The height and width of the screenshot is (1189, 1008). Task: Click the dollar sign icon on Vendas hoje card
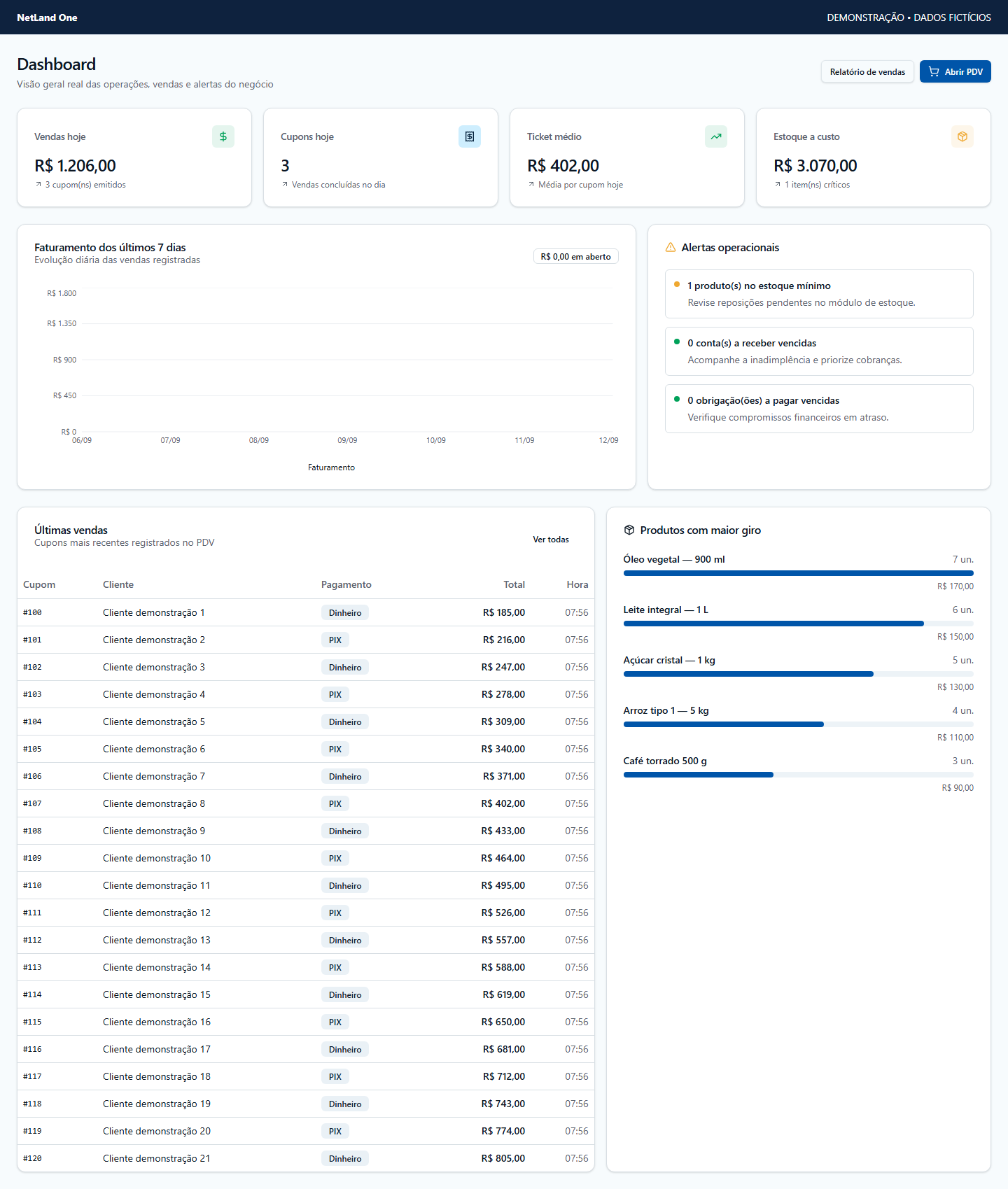click(223, 136)
